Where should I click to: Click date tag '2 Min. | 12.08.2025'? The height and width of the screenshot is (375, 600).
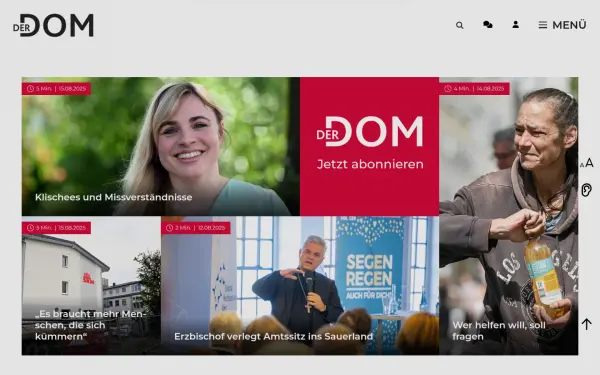point(196,228)
